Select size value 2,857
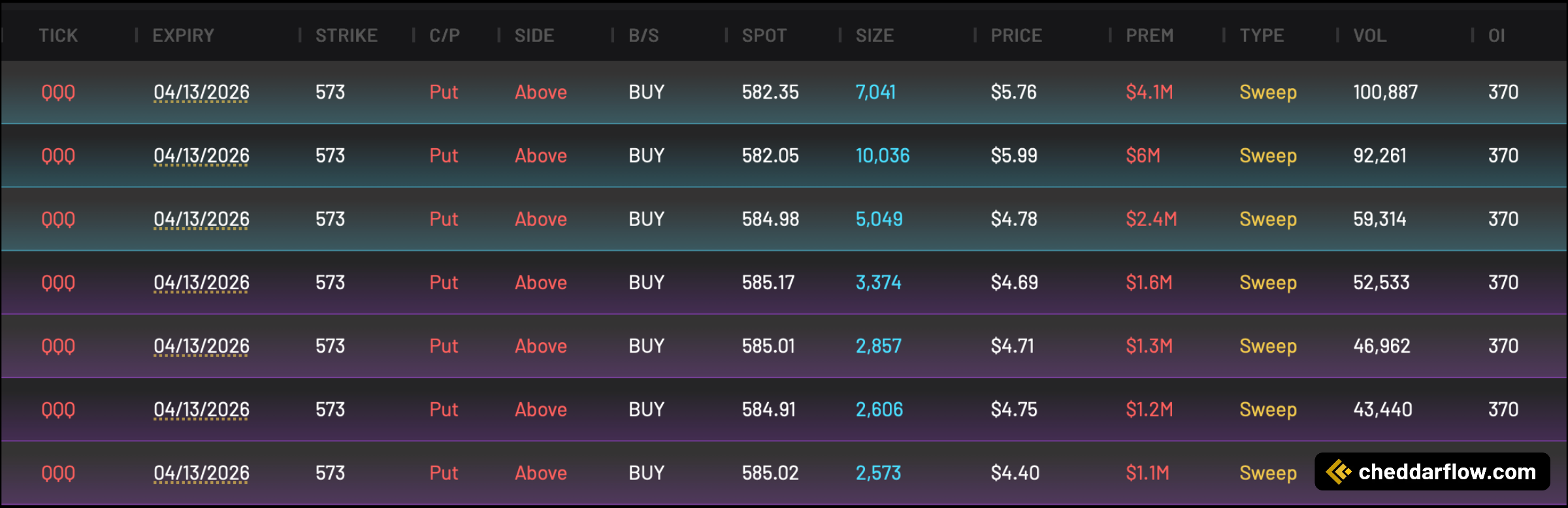 pyautogui.click(x=879, y=345)
